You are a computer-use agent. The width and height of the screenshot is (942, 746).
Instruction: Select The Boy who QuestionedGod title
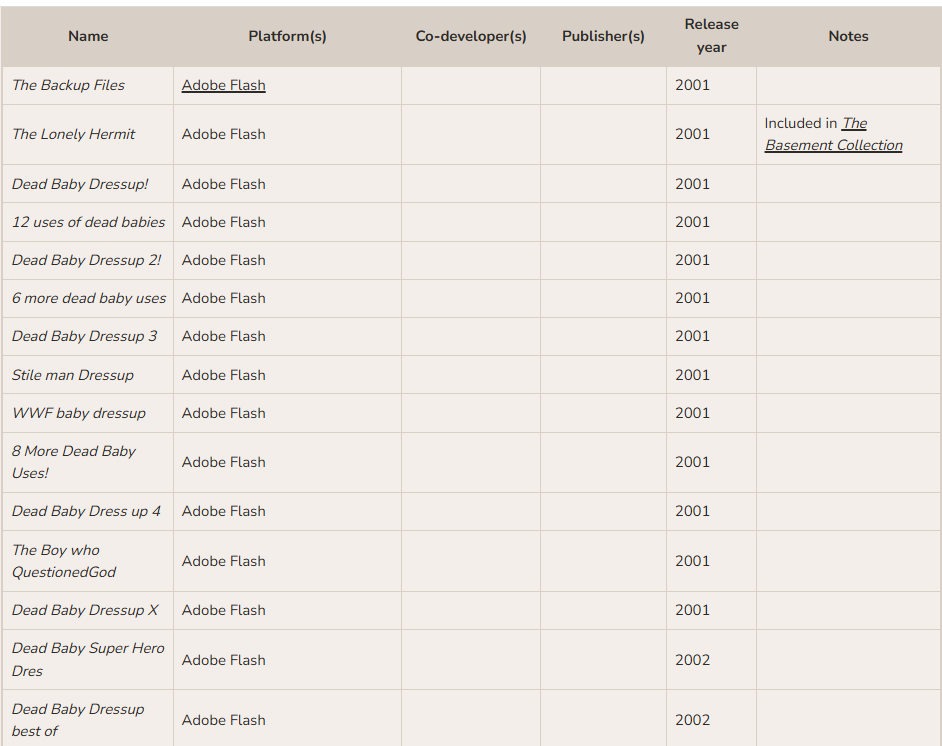pos(64,561)
